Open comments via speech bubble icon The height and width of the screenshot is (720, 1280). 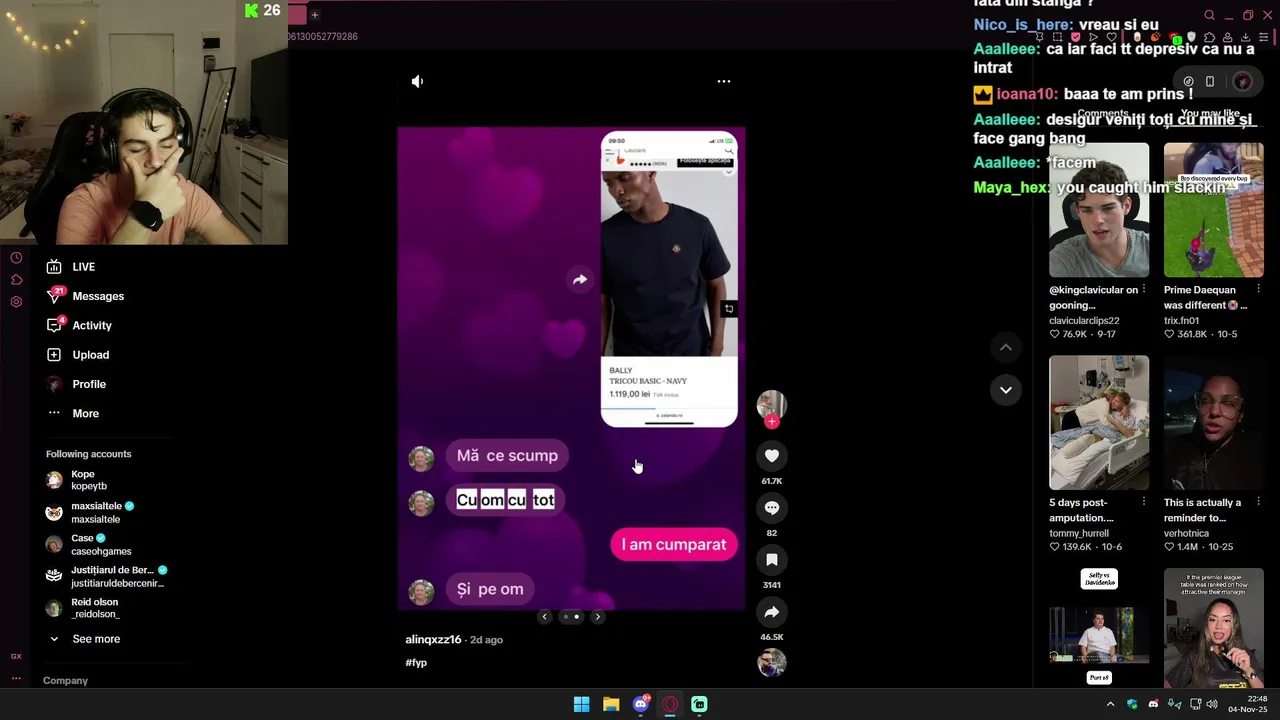coord(772,508)
